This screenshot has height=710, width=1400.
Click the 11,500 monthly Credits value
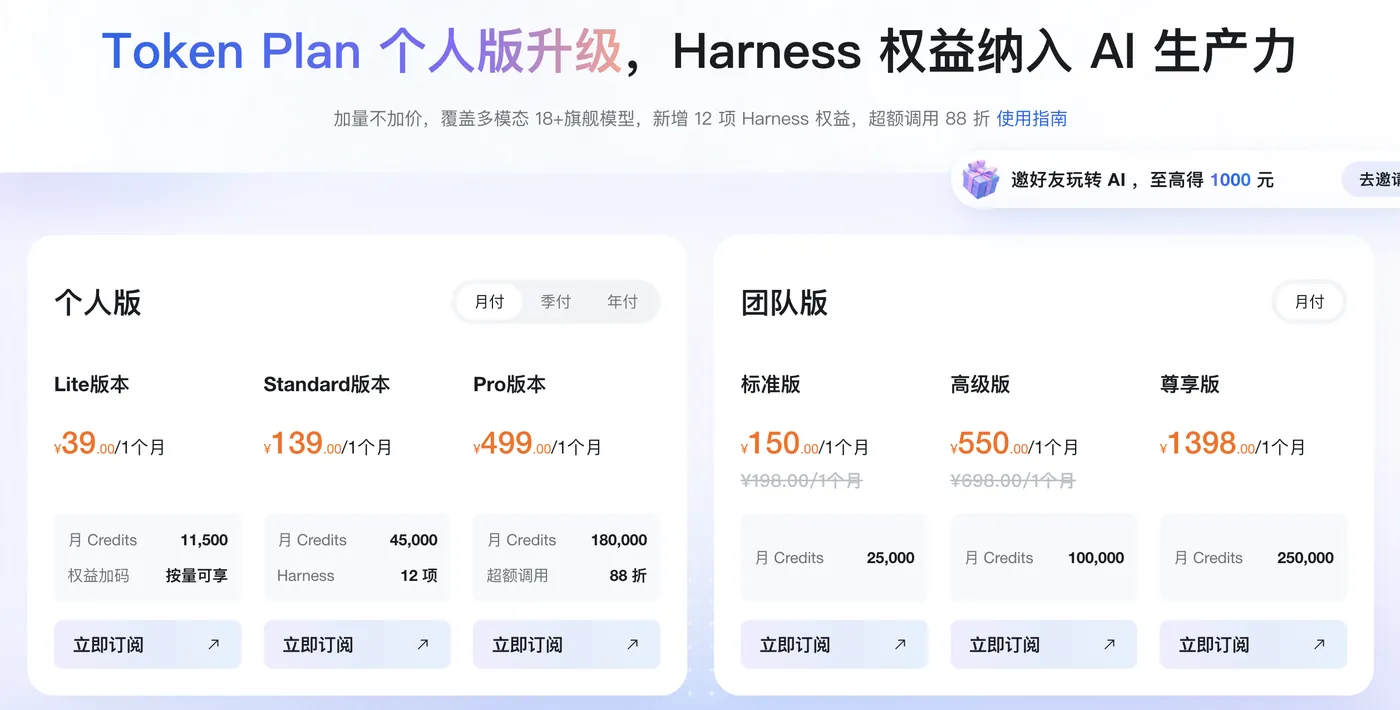(x=204, y=540)
